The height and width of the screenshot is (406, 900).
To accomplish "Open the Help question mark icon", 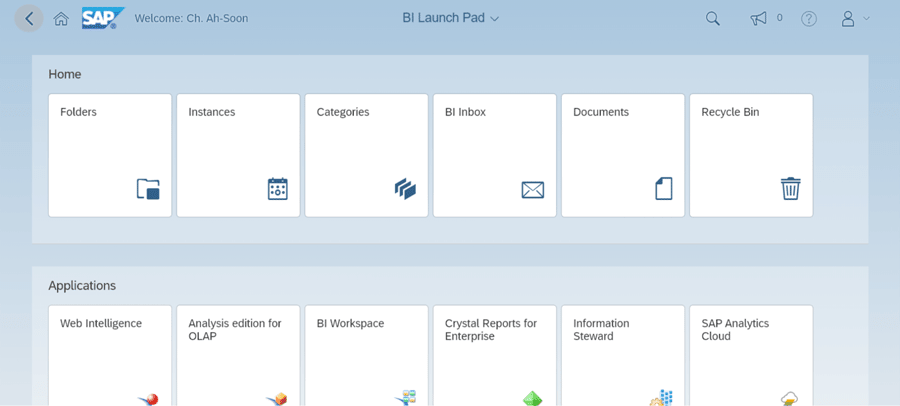I will [809, 19].
